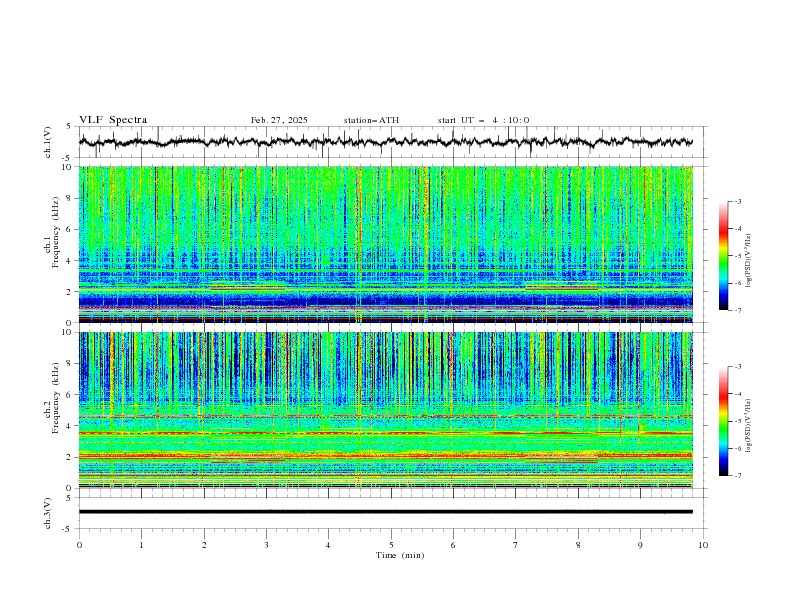Click time axis tick label '5'
The width and height of the screenshot is (792, 612).
[391, 545]
